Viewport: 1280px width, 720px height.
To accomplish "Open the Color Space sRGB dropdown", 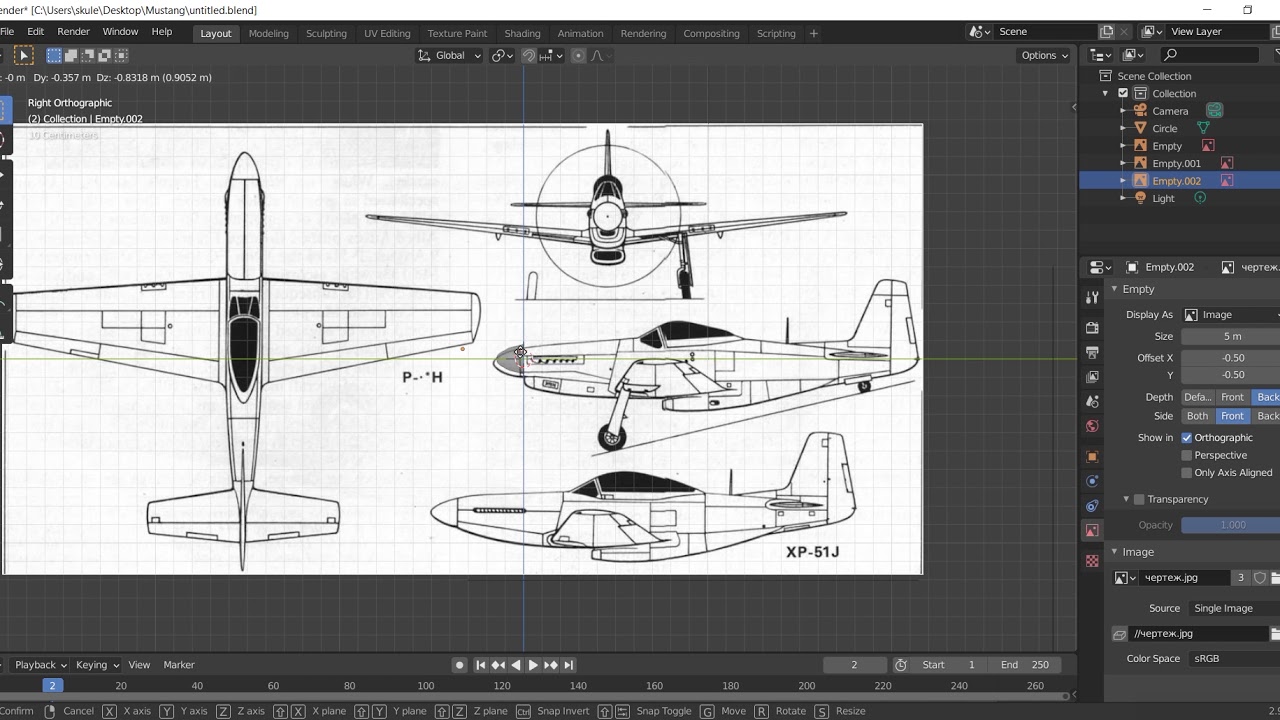I will (1233, 659).
